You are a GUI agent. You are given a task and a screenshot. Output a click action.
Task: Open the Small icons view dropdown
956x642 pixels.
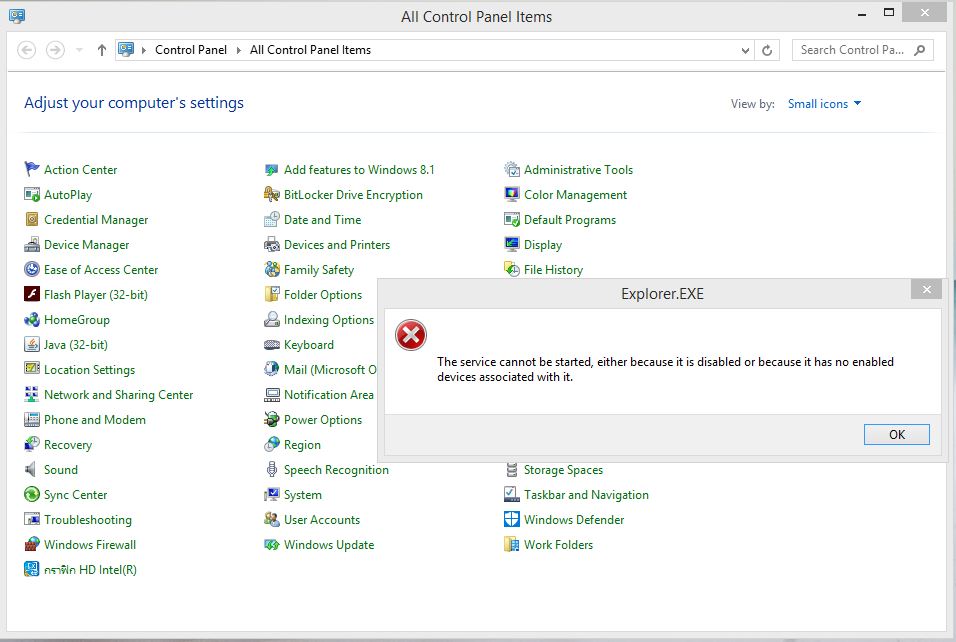824,104
